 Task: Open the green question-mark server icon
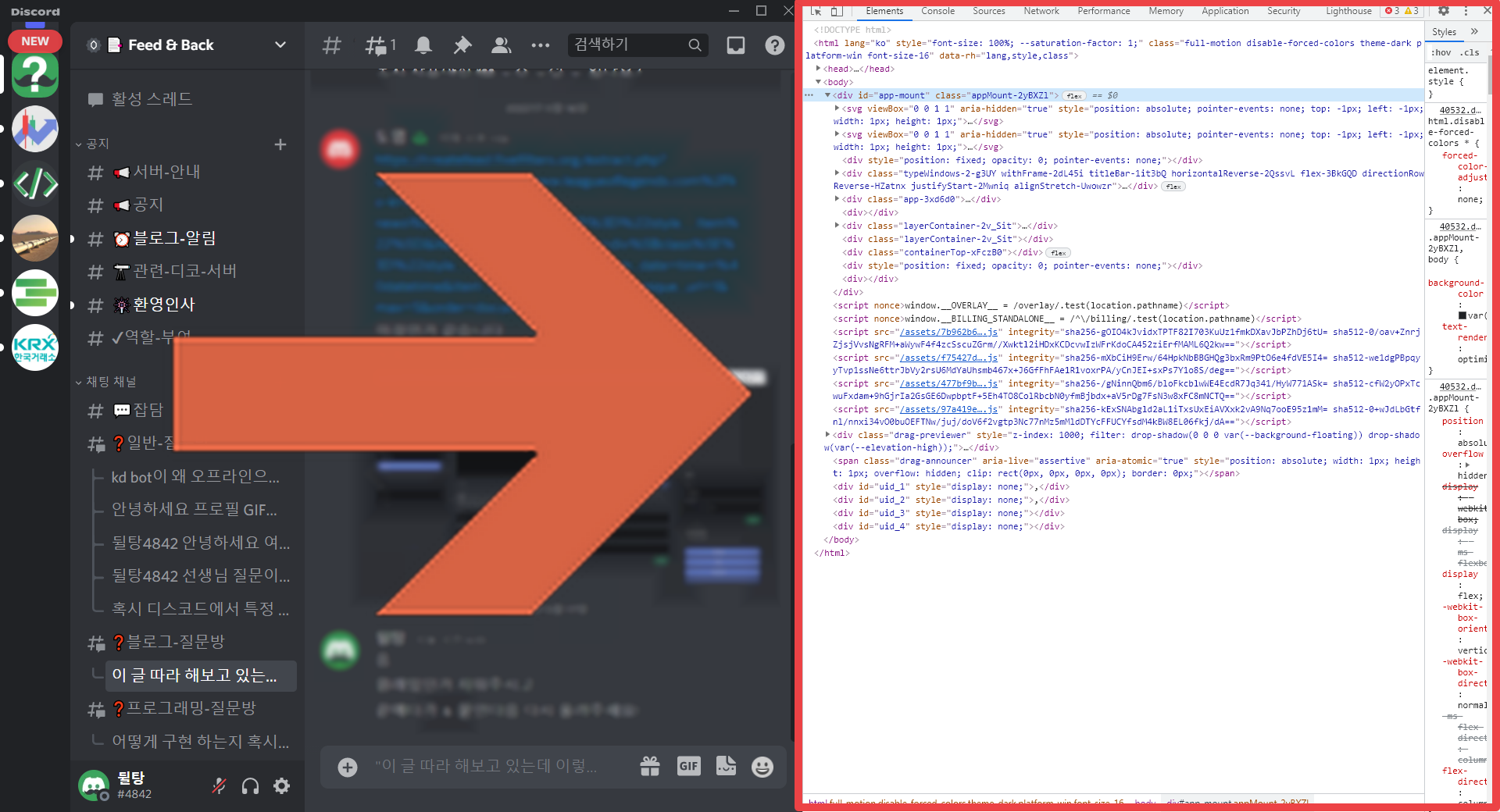(x=35, y=75)
